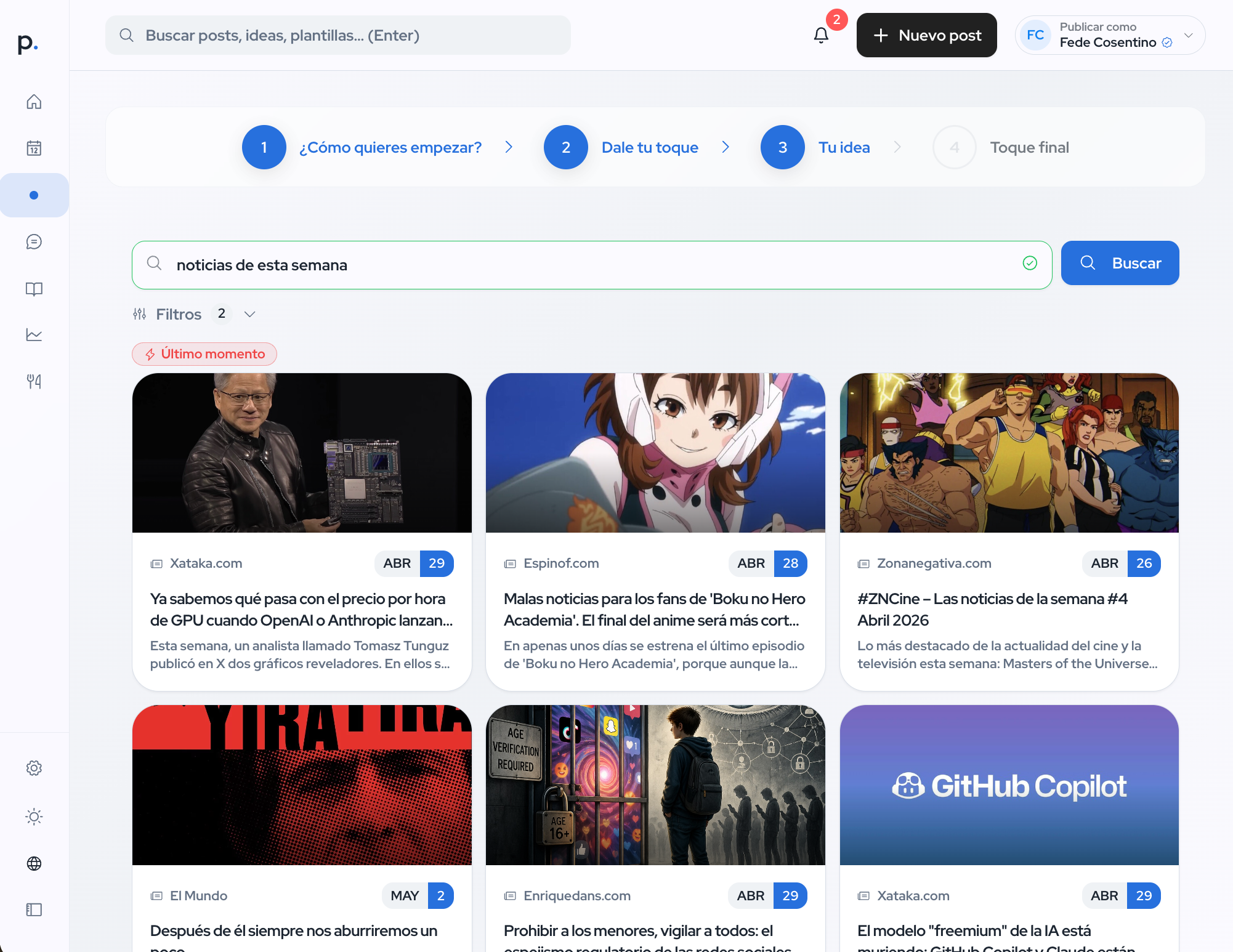Click the source icon beside Xataka.com GitHub Copilot article
Image resolution: width=1233 pixels, height=952 pixels.
coord(863,896)
